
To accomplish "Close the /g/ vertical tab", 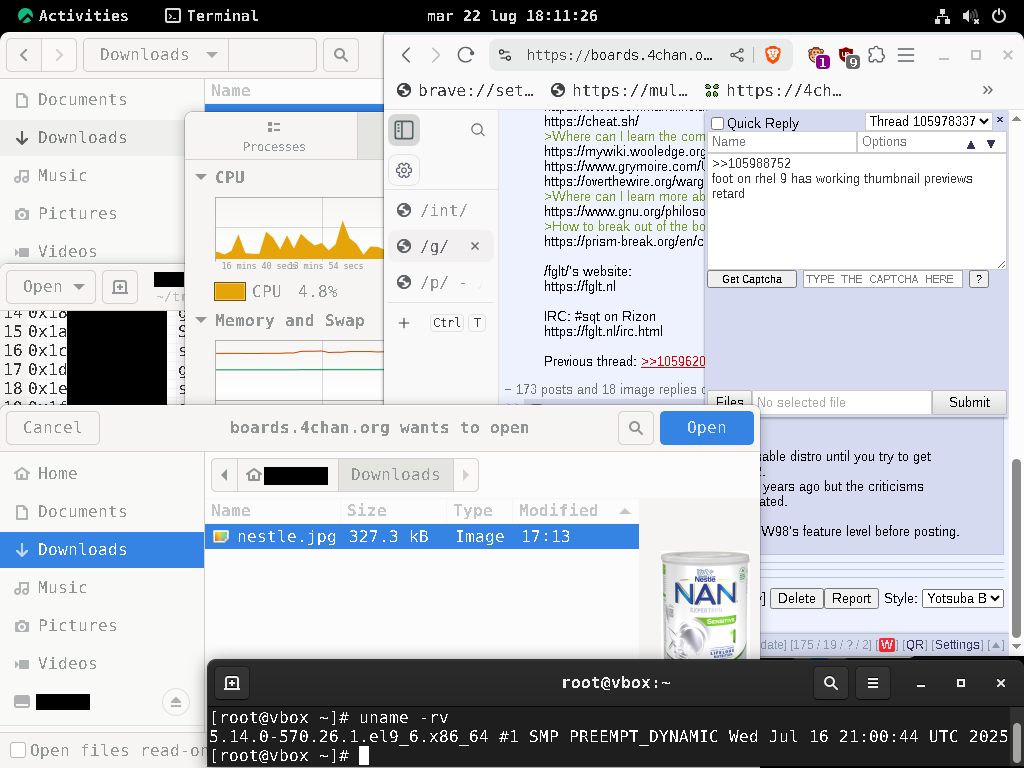I will tap(475, 246).
